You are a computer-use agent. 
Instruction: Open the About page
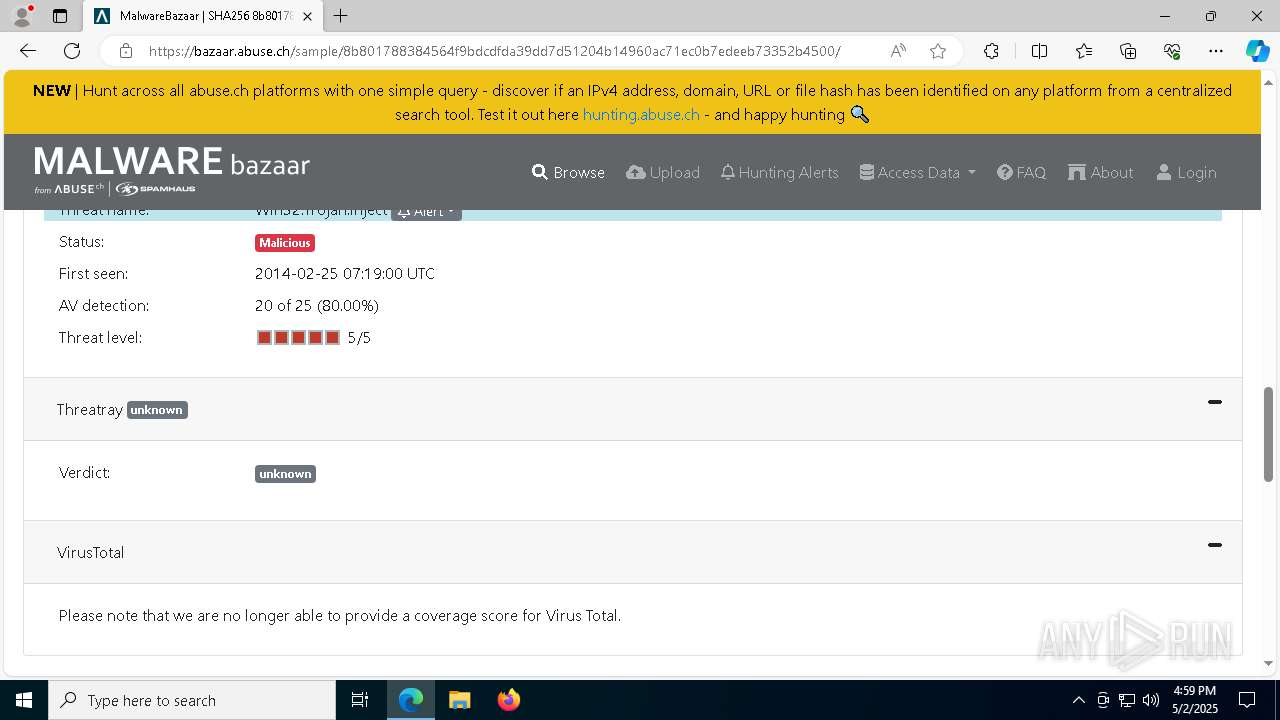(1100, 172)
